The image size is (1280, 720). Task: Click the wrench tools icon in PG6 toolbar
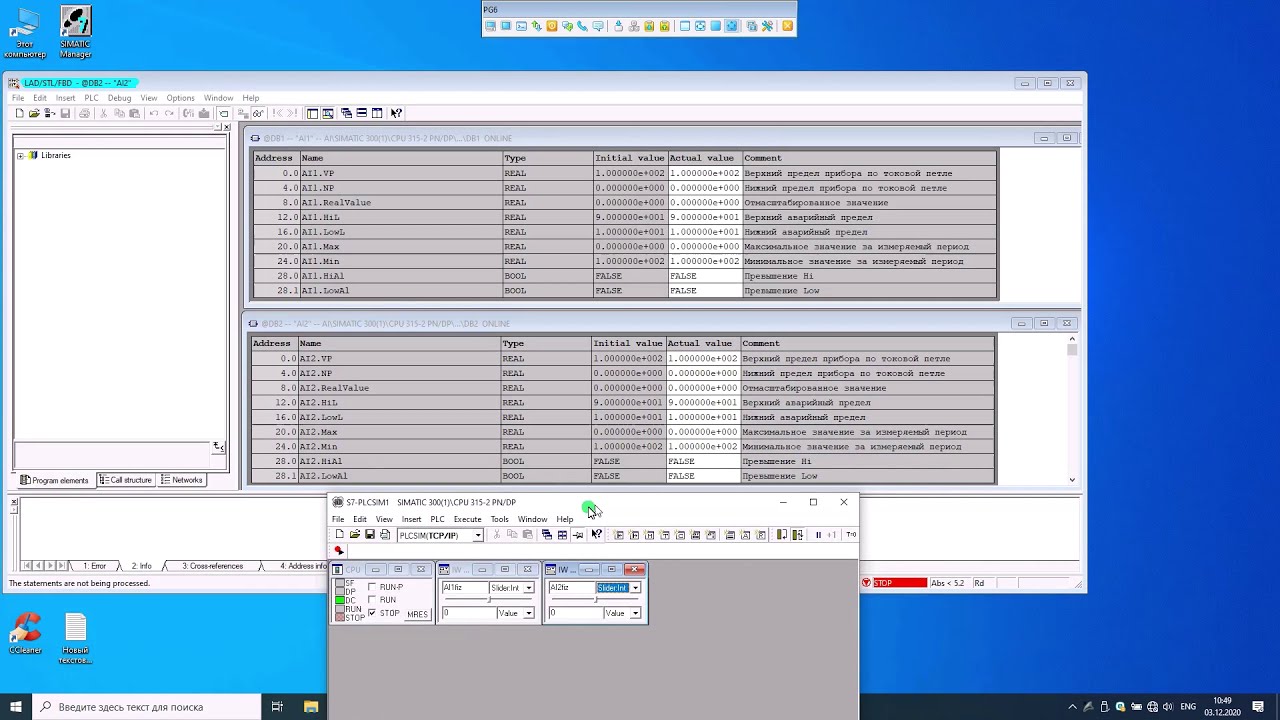click(x=767, y=26)
